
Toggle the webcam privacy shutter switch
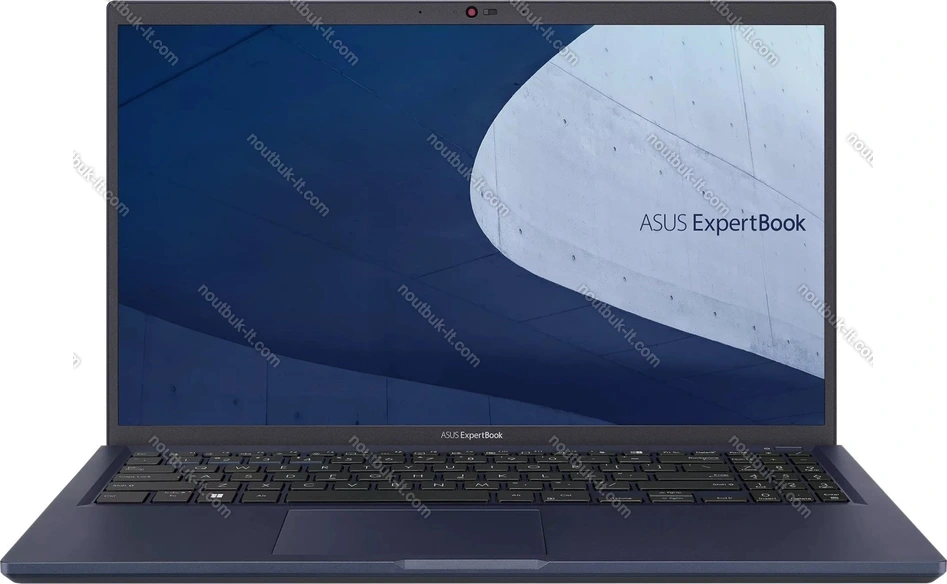tap(489, 12)
